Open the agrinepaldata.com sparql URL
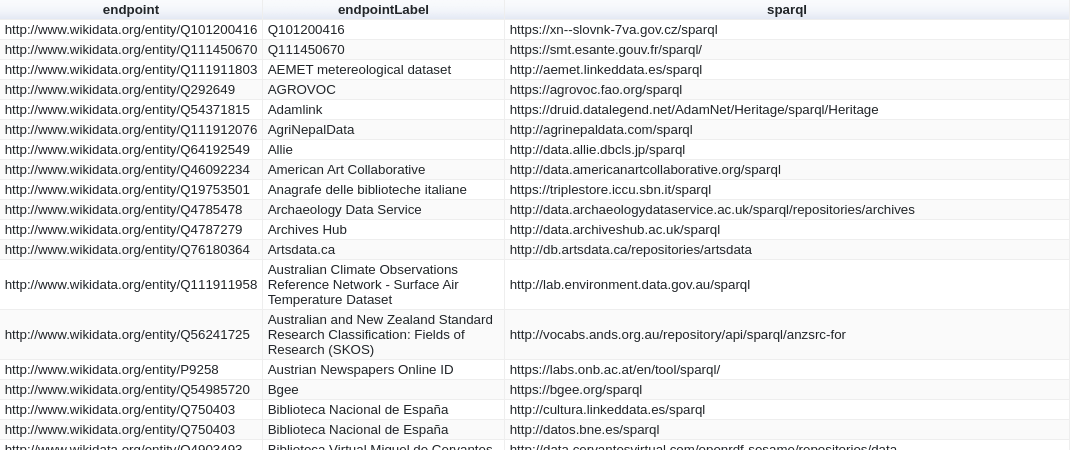This screenshot has width=1070, height=450. (x=601, y=129)
